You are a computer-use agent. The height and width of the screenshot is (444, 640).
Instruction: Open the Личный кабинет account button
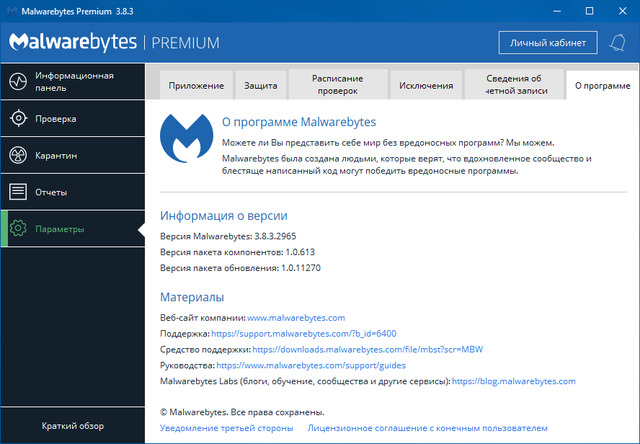(548, 42)
